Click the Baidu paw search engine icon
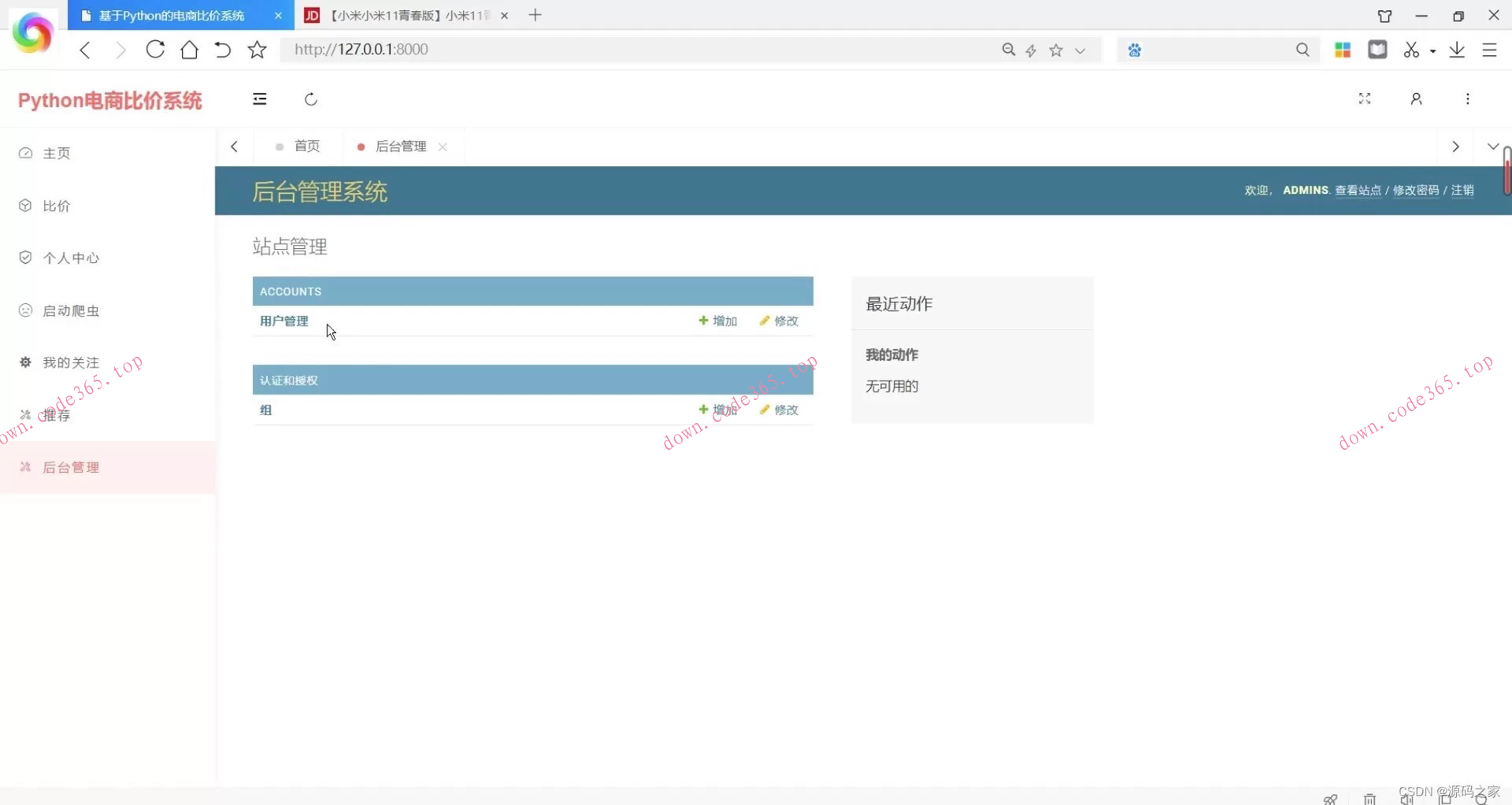This screenshot has width=1512, height=805. pyautogui.click(x=1134, y=50)
